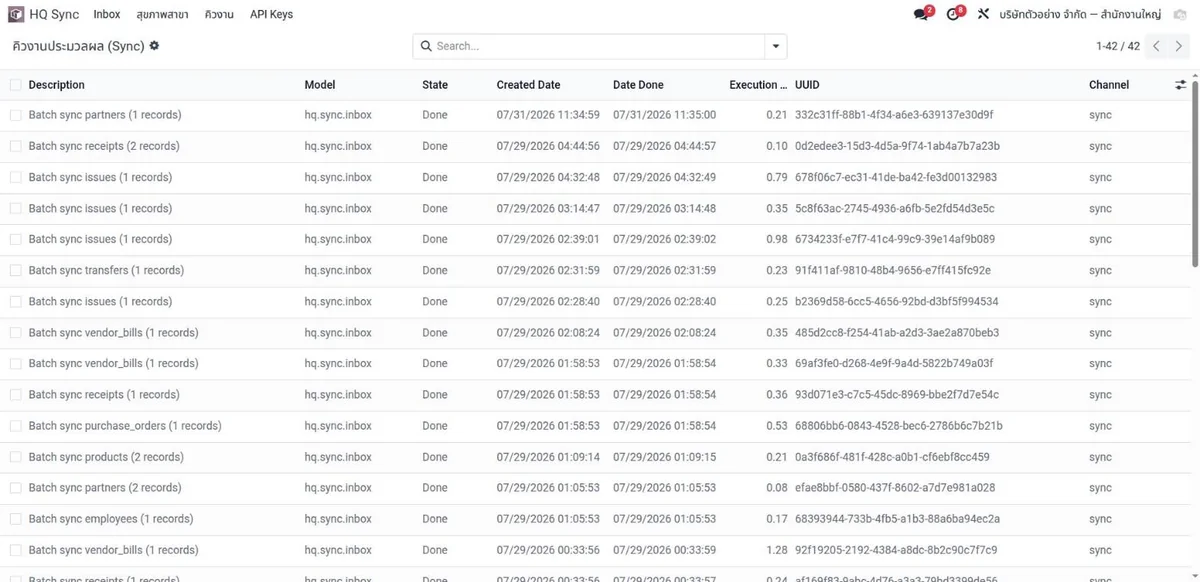This screenshot has height=582, width=1200.
Task: Open the activities clock icon
Action: tap(953, 14)
